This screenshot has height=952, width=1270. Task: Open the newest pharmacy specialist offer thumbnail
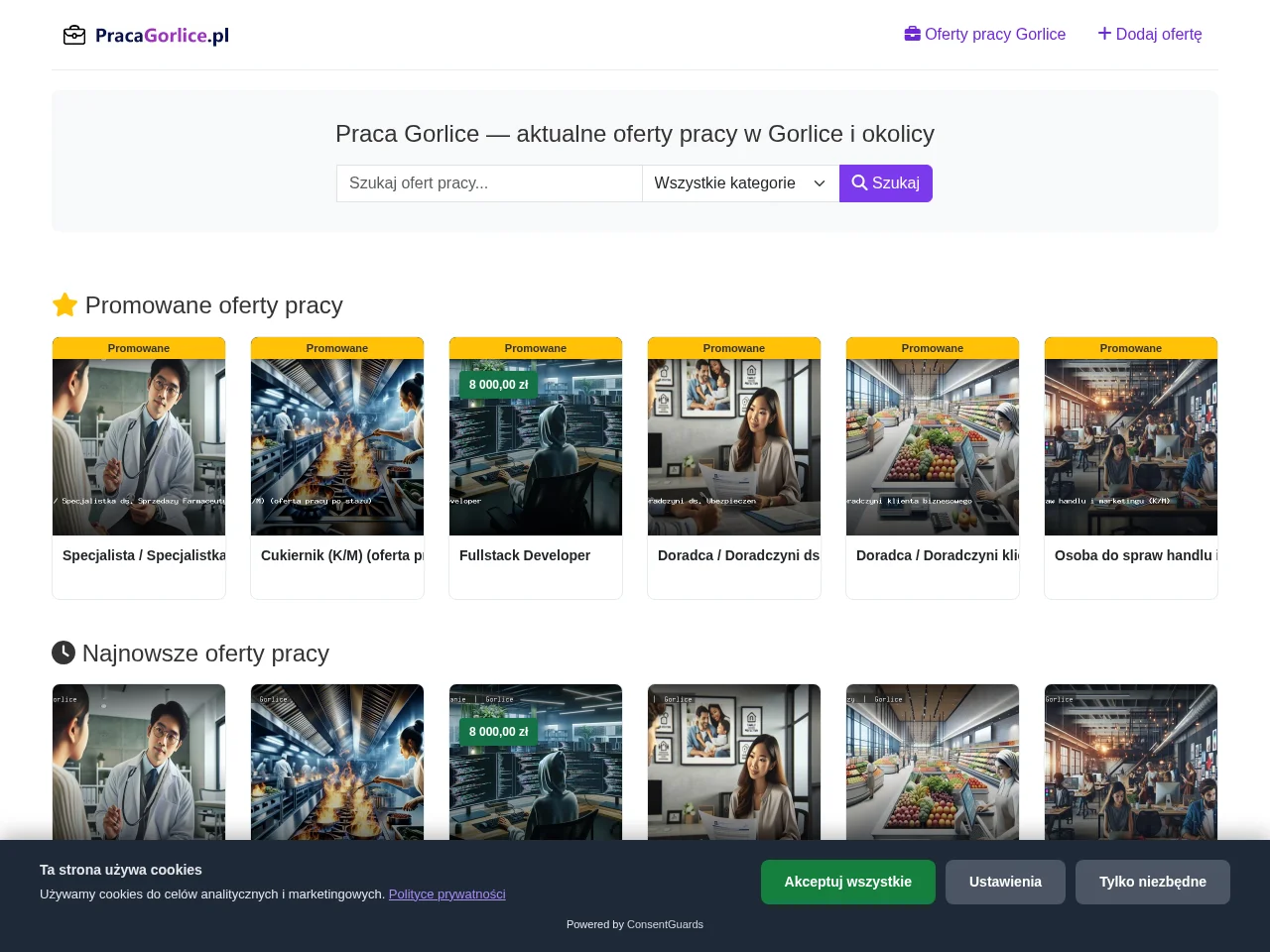point(139,763)
